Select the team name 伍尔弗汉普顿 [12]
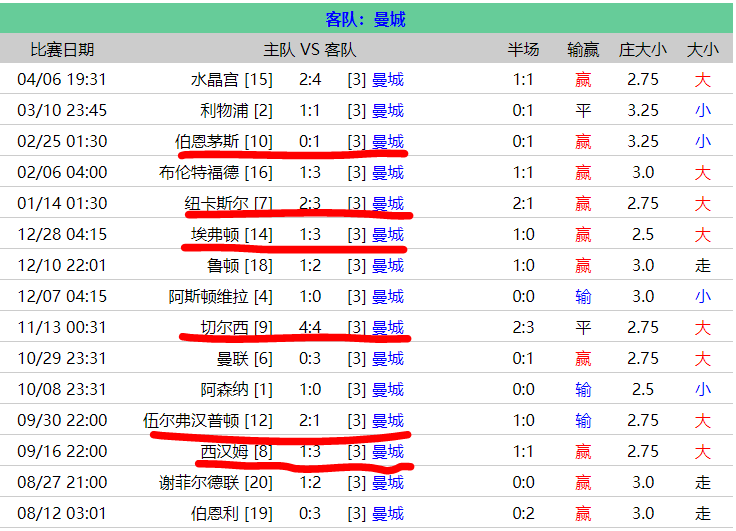Image resolution: width=736 pixels, height=531 pixels. pos(207,421)
